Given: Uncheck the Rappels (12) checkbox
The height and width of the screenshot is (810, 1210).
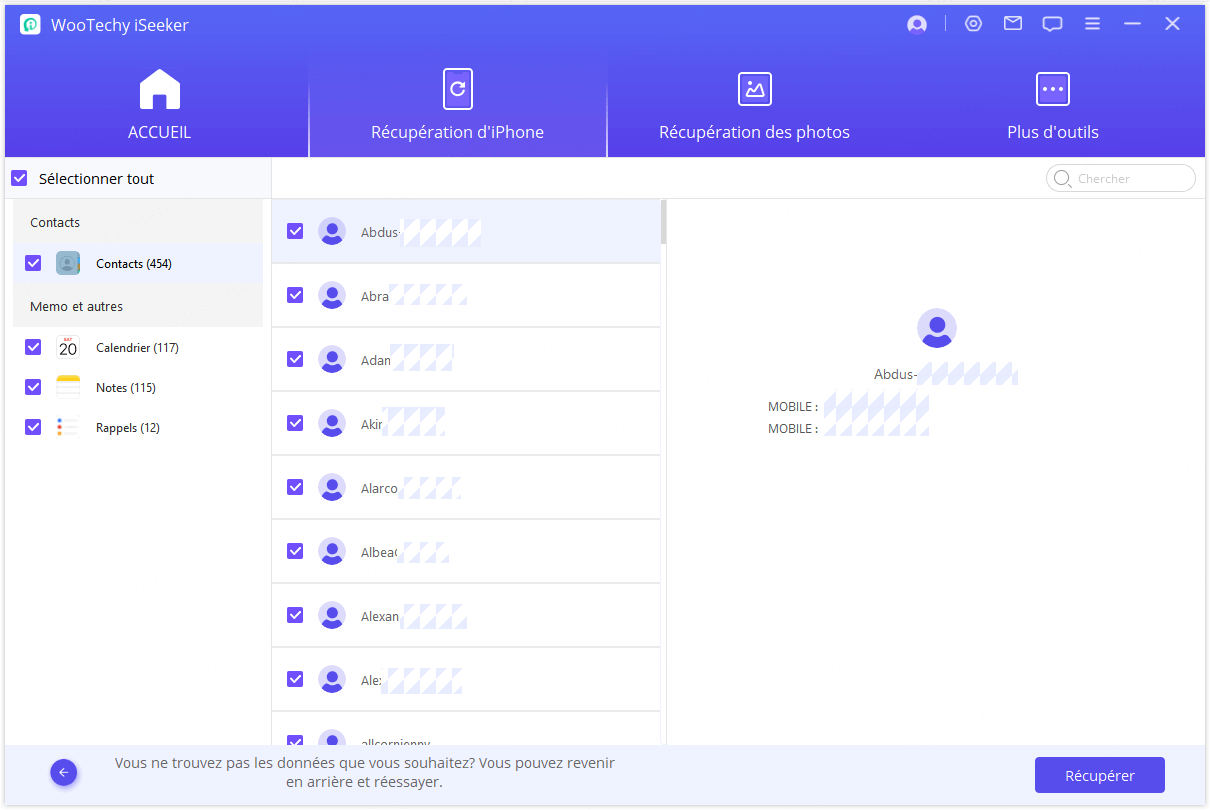Looking at the screenshot, I should pos(33,427).
